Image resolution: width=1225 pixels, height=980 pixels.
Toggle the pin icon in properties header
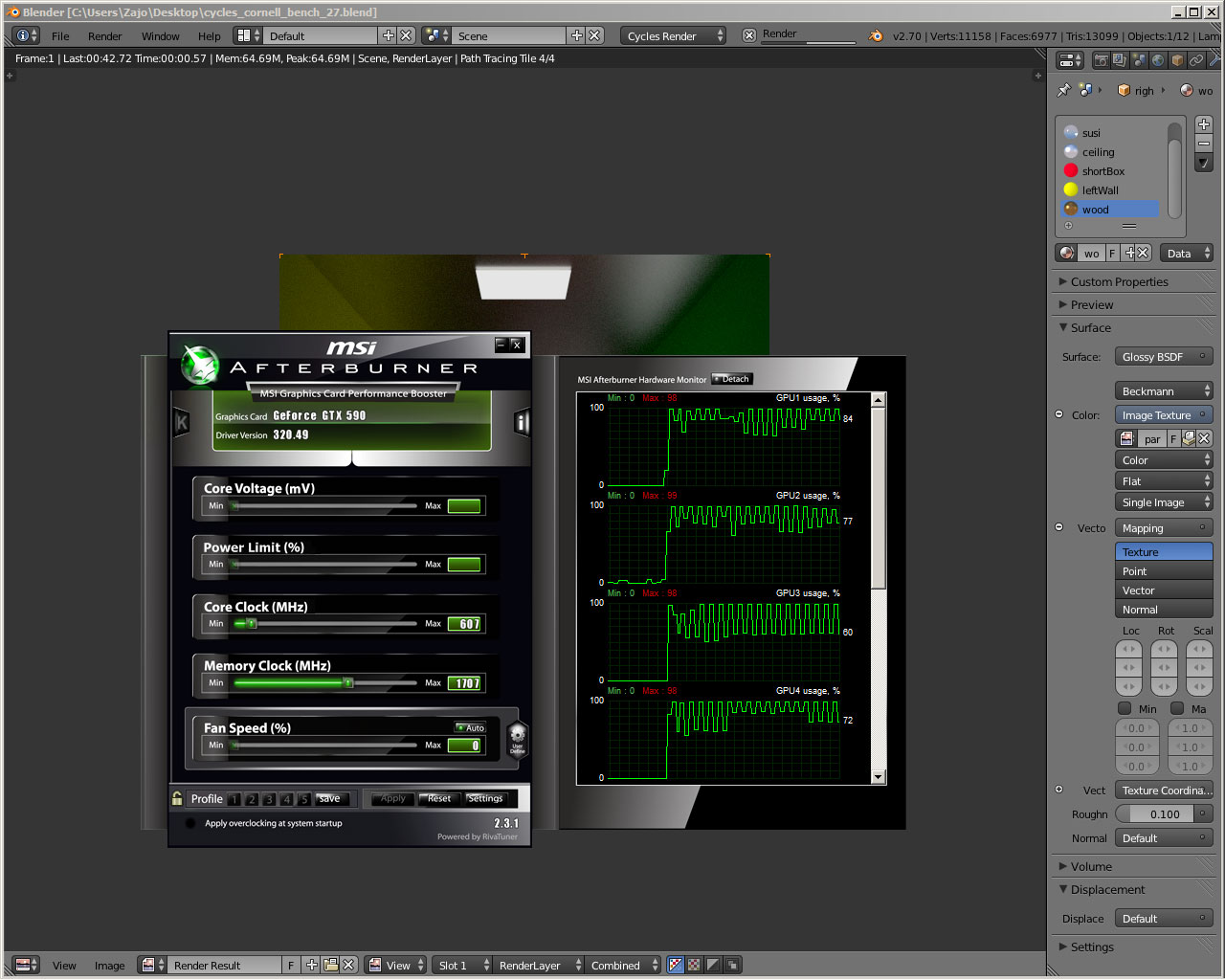[1064, 90]
